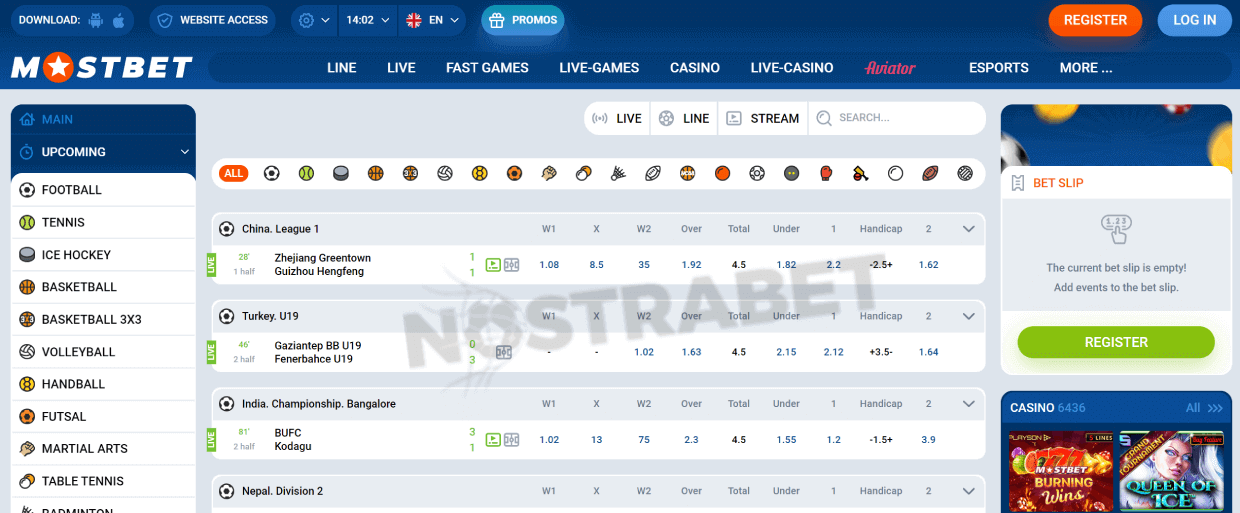The width and height of the screenshot is (1240, 513).
Task: Open match tracker for BUFC vs Kodagu
Action: (x=511, y=439)
